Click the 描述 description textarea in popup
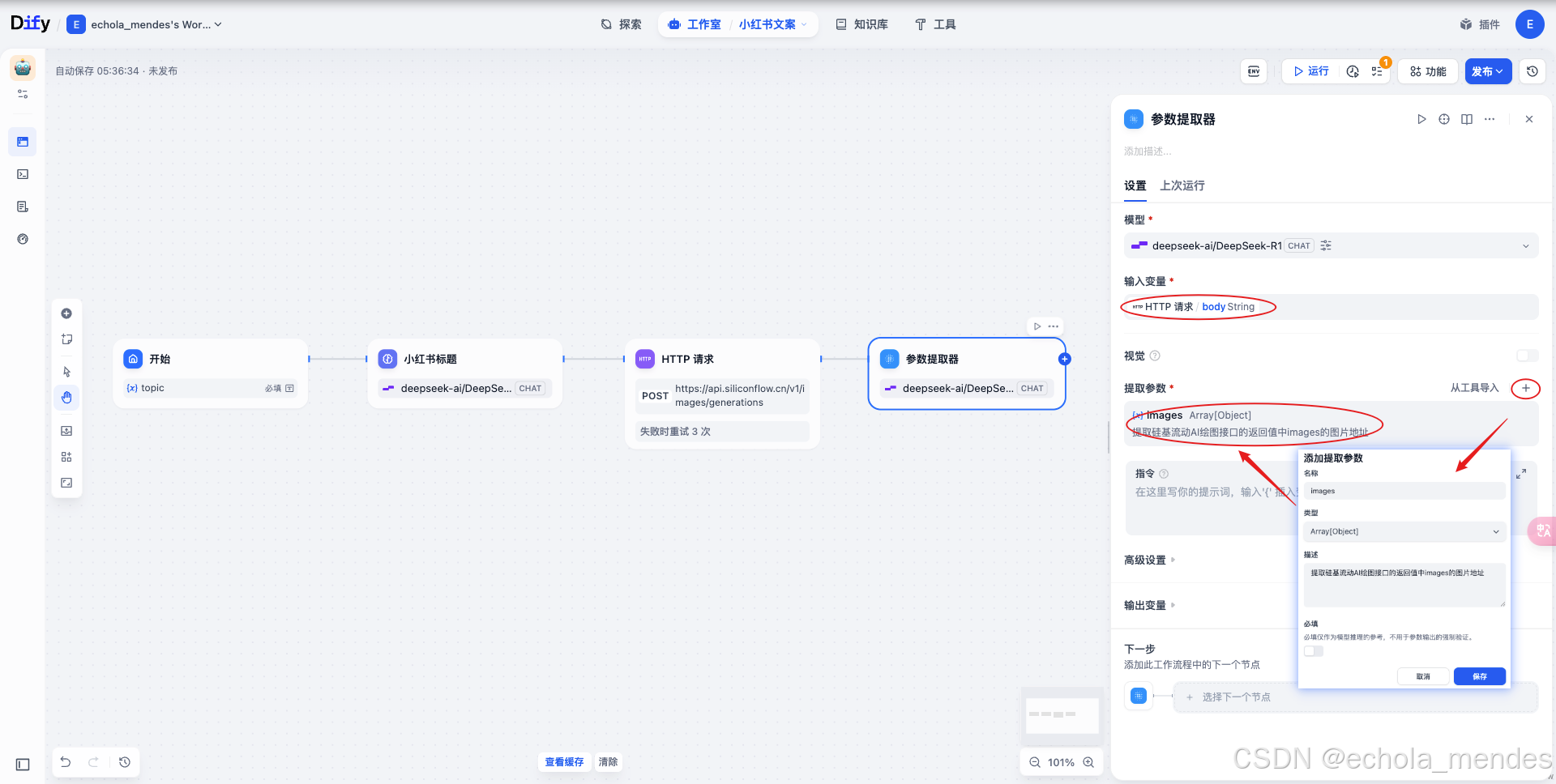 coord(1404,585)
